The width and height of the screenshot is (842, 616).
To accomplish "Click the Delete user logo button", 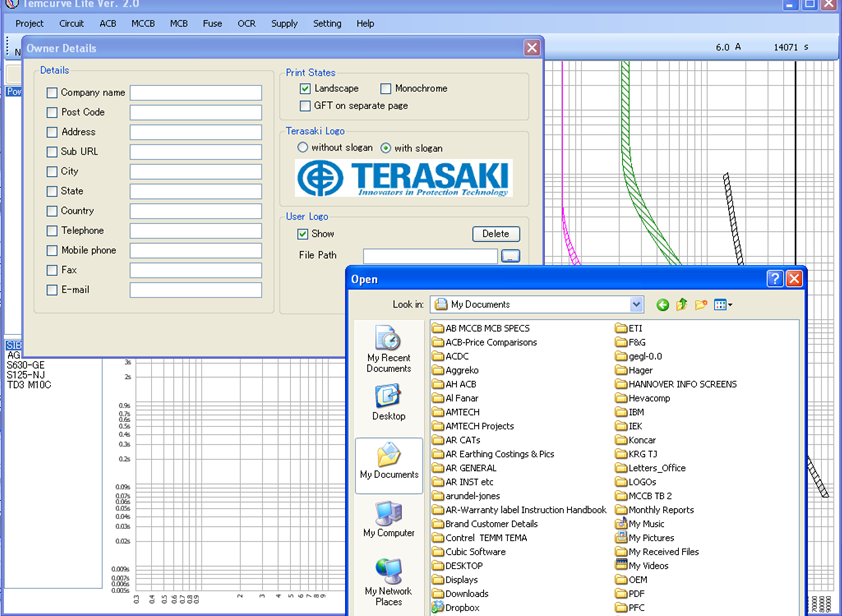I will pos(495,234).
